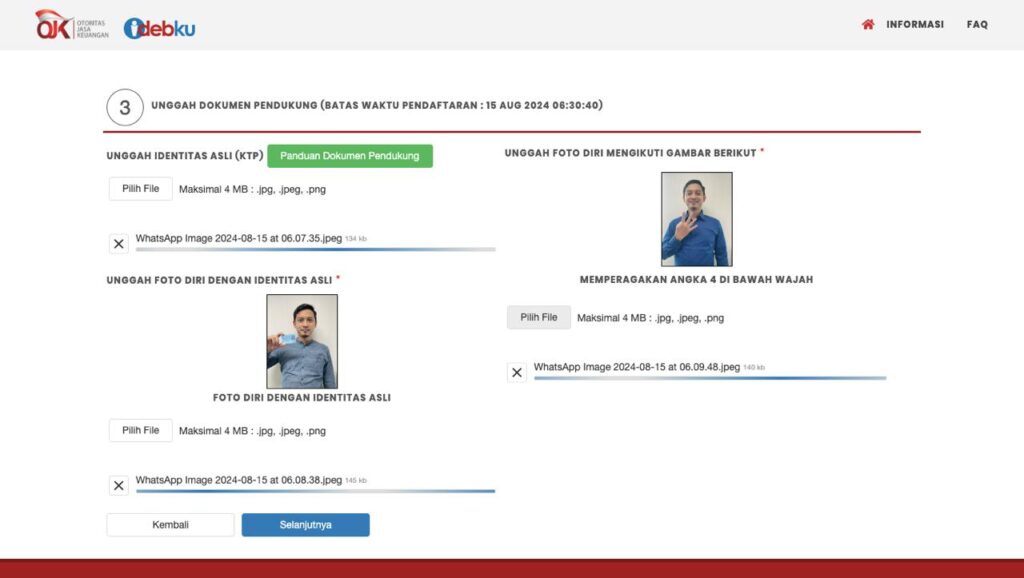Open the FAQ menu
This screenshot has height=578, width=1024.
pos(977,24)
